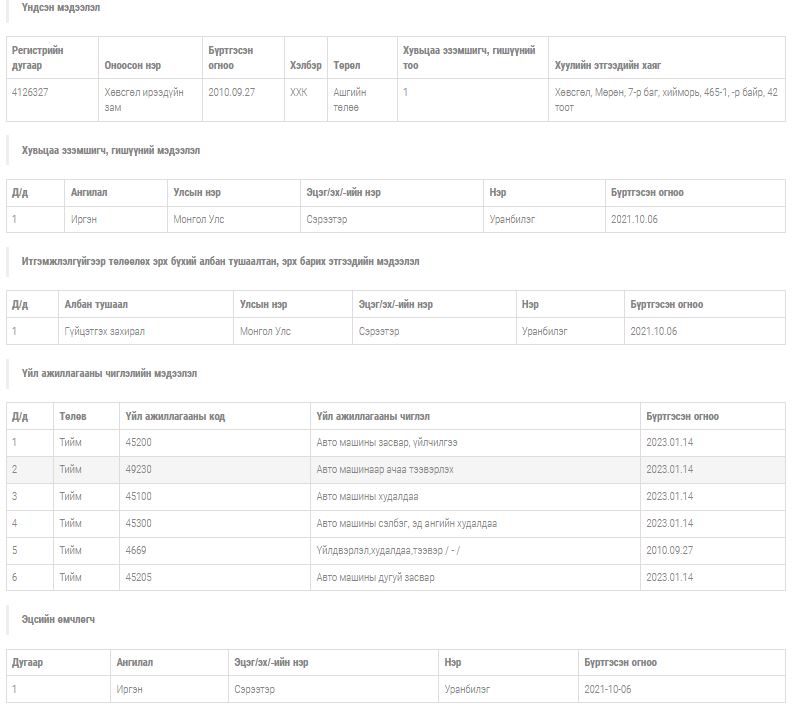Select the 2021-10-06 date in owner table
Image resolution: width=802 pixels, height=704 pixels.
pos(608,689)
